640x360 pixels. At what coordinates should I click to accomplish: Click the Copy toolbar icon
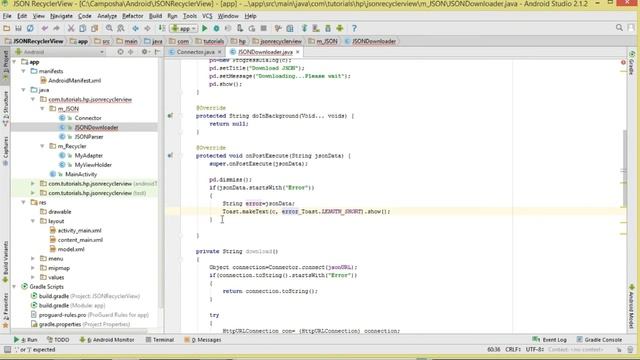(x=82, y=28)
